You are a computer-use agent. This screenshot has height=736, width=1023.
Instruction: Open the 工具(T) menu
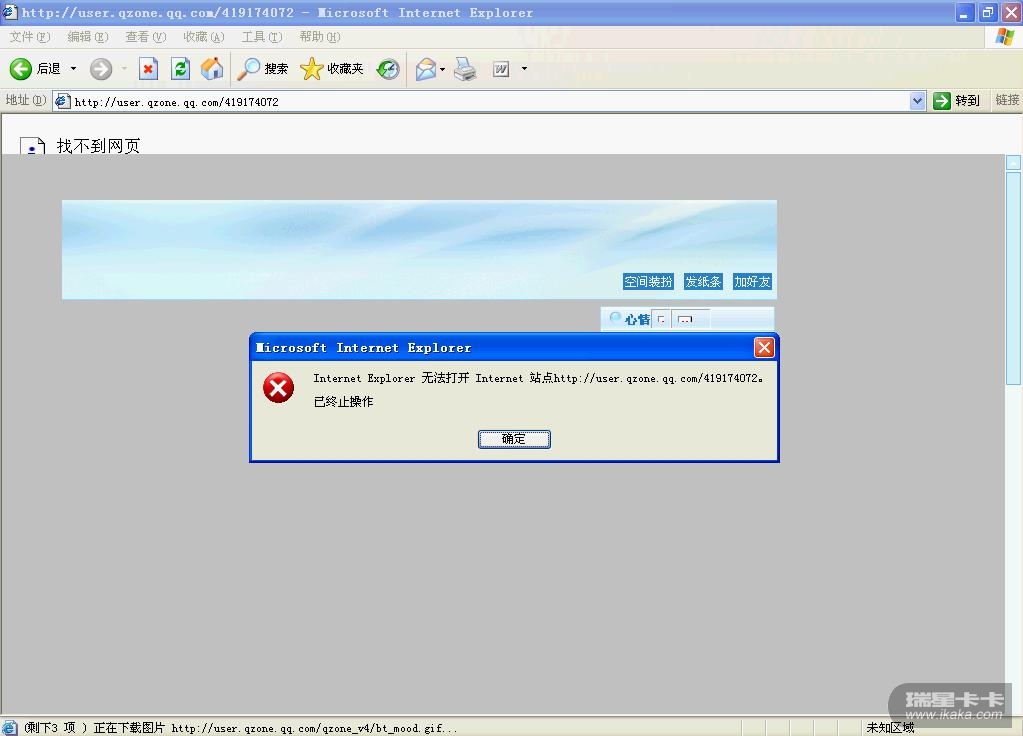coord(262,37)
